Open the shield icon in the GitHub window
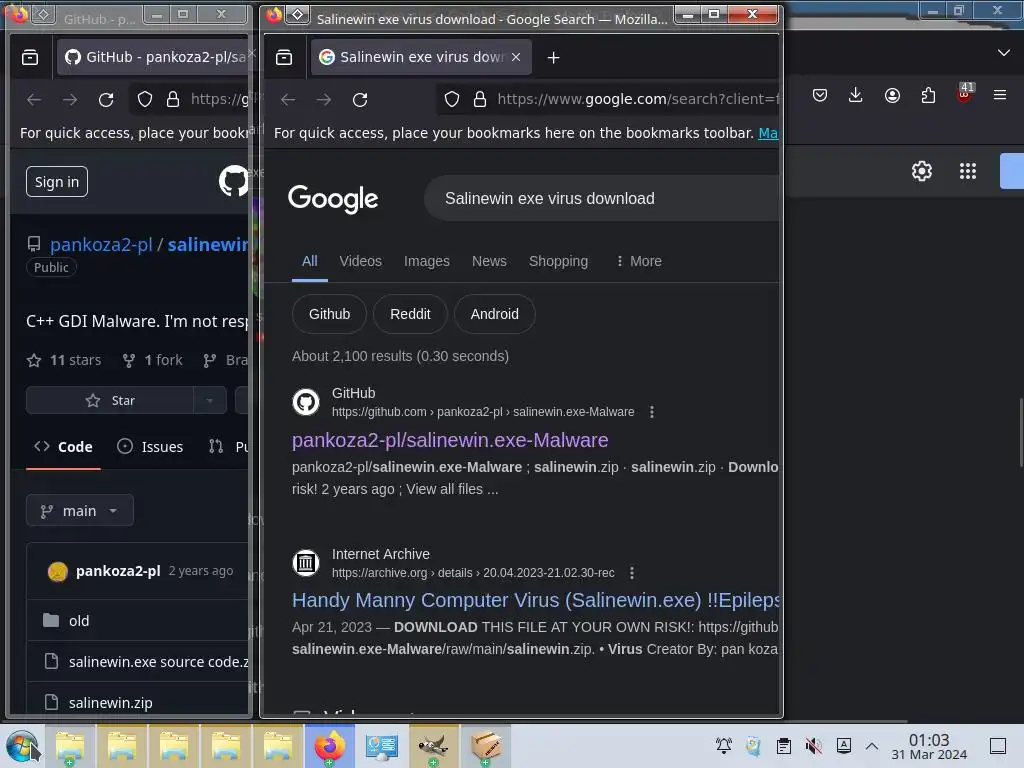 pyautogui.click(x=145, y=99)
